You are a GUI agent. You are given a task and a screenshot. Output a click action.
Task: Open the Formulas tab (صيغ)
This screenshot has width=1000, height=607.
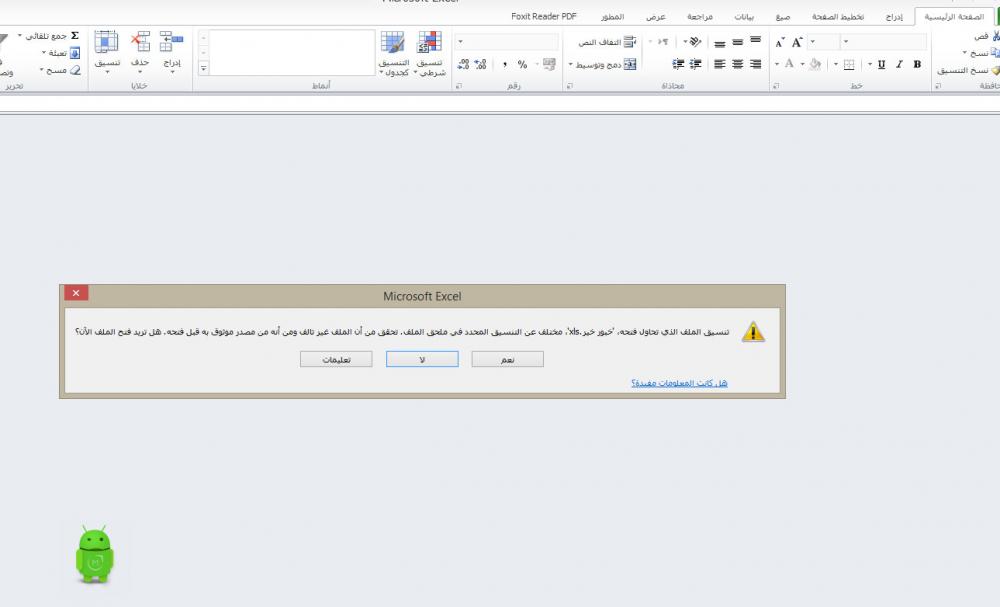783,17
